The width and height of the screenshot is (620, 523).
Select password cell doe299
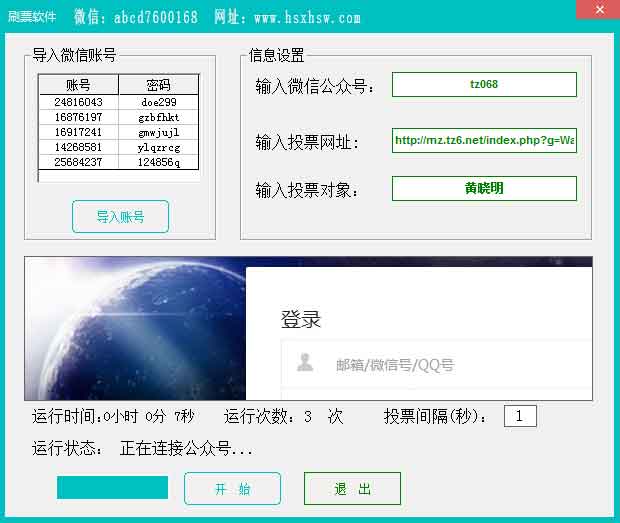[x=159, y=102]
